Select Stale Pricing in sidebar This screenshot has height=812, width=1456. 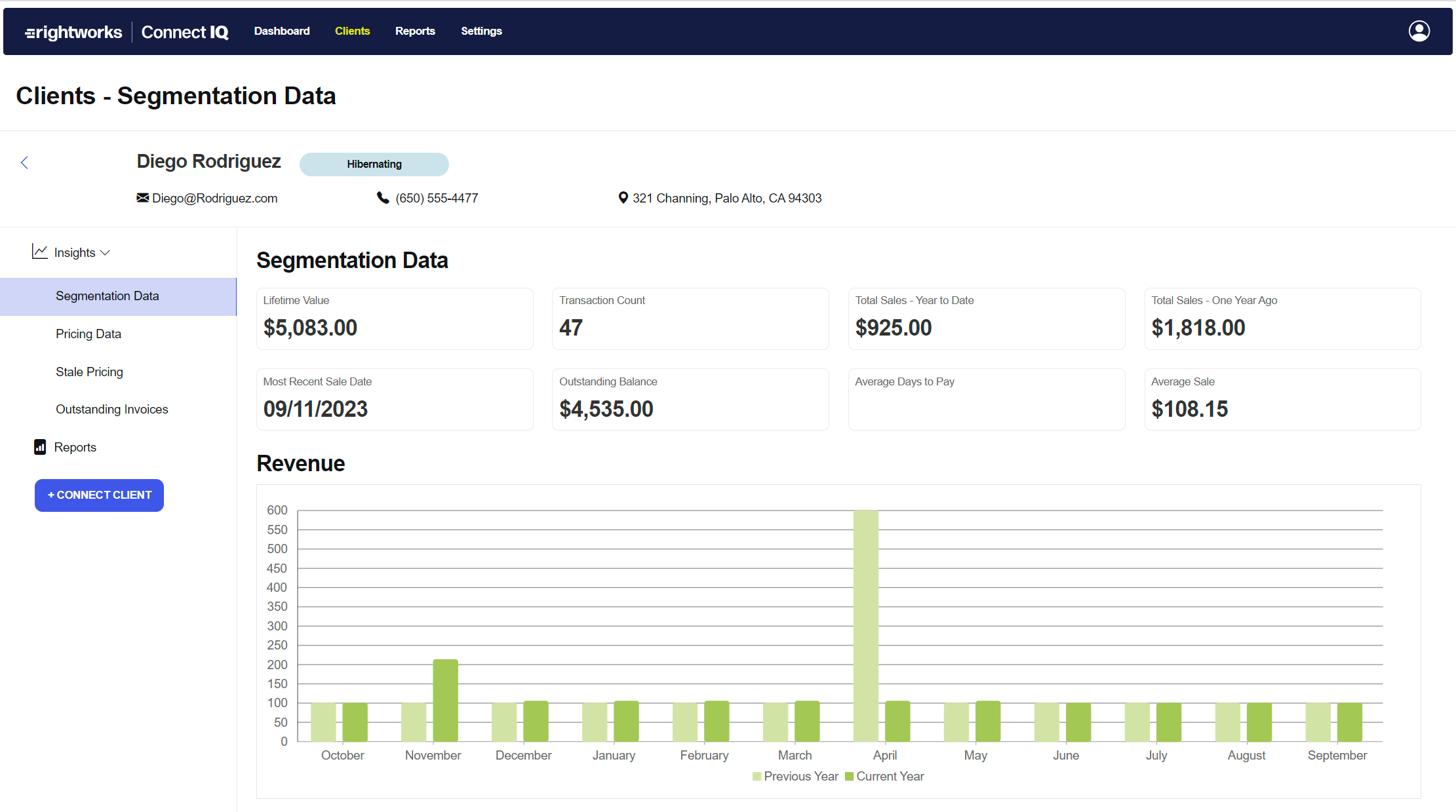(x=89, y=372)
